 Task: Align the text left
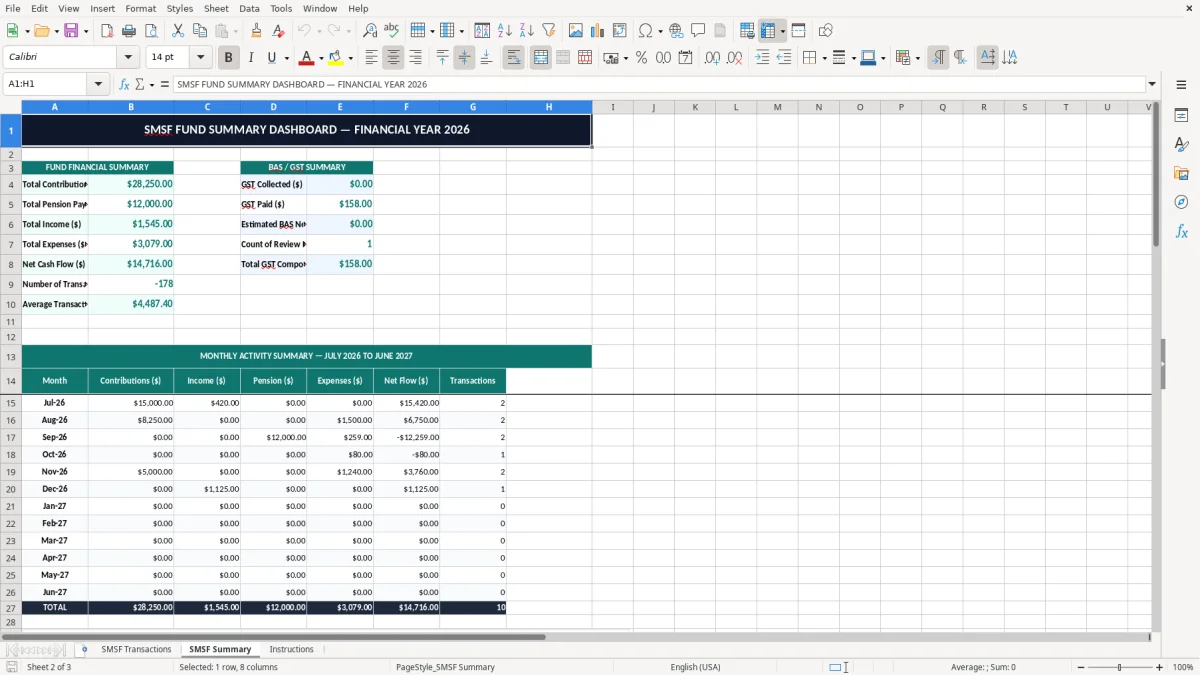371,58
